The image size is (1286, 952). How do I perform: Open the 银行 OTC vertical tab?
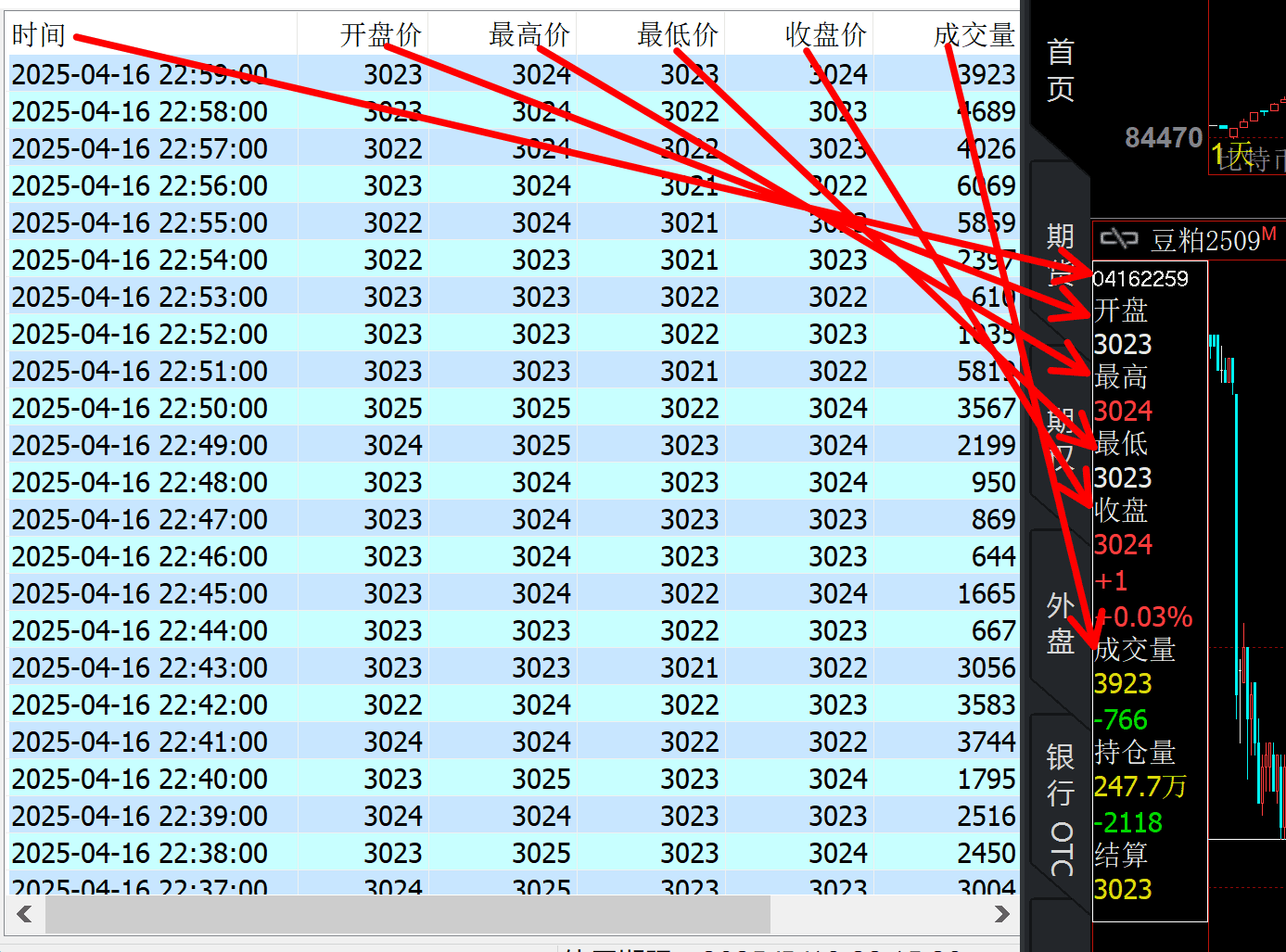click(1060, 808)
